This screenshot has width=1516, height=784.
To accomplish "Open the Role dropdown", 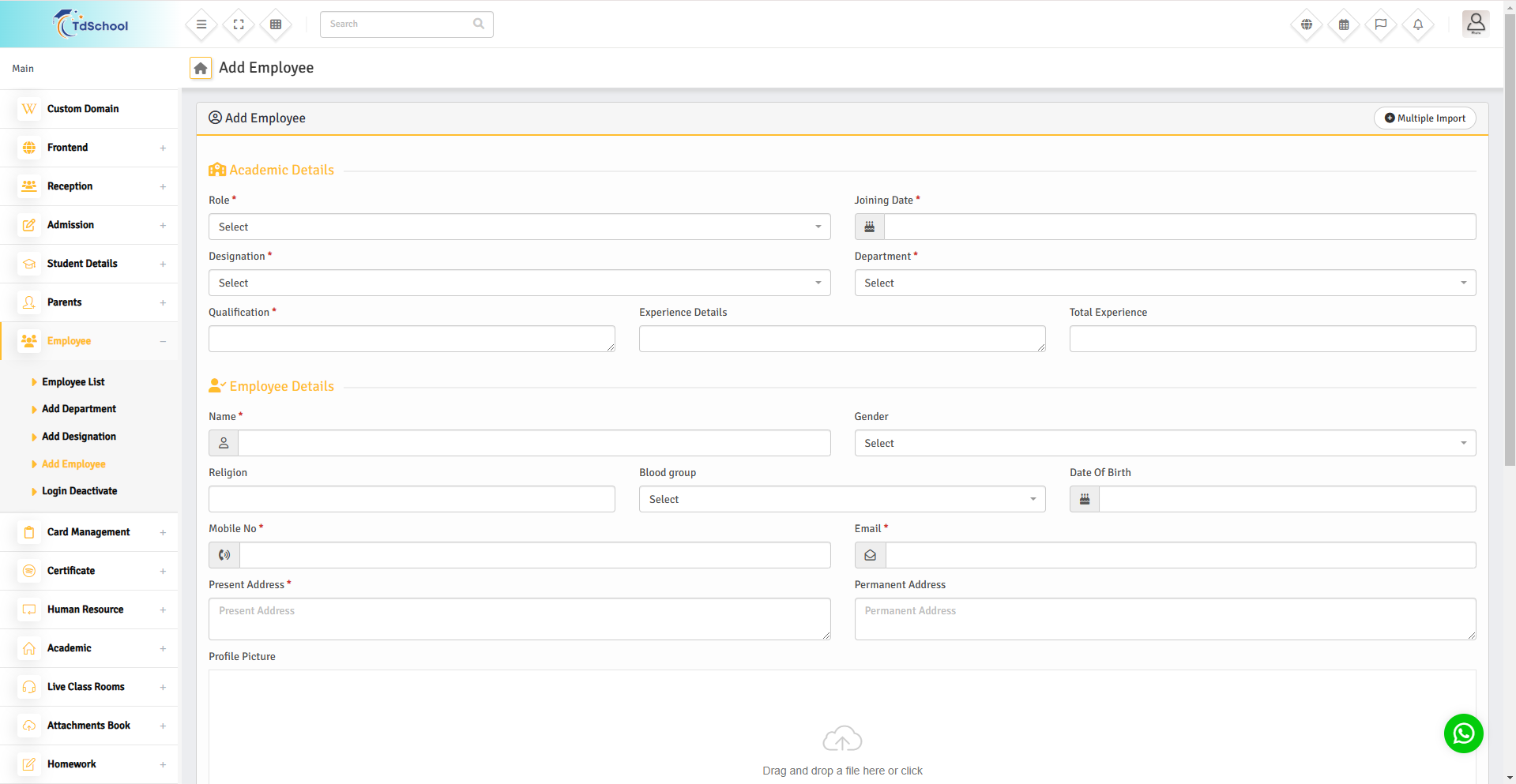I will 519,227.
